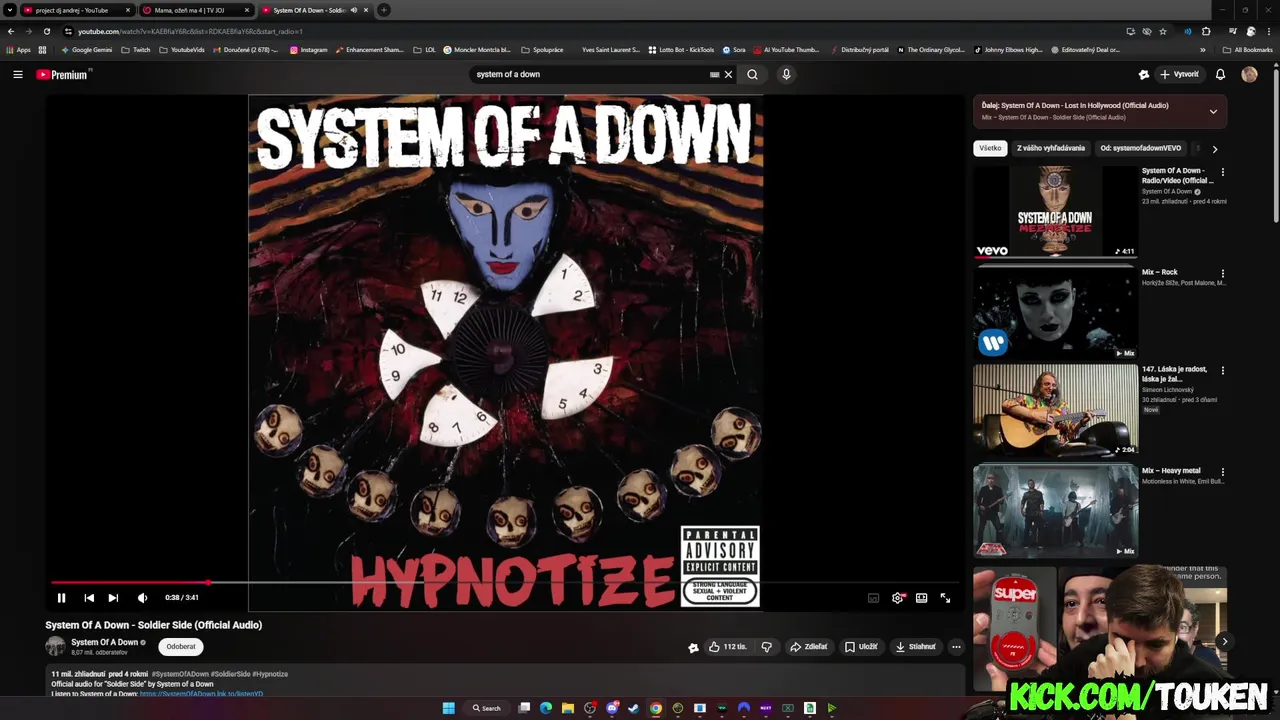Screen dimensions: 1280x720
Task: Switch to project dj andrej YouTube tab
Action: click(x=77, y=10)
